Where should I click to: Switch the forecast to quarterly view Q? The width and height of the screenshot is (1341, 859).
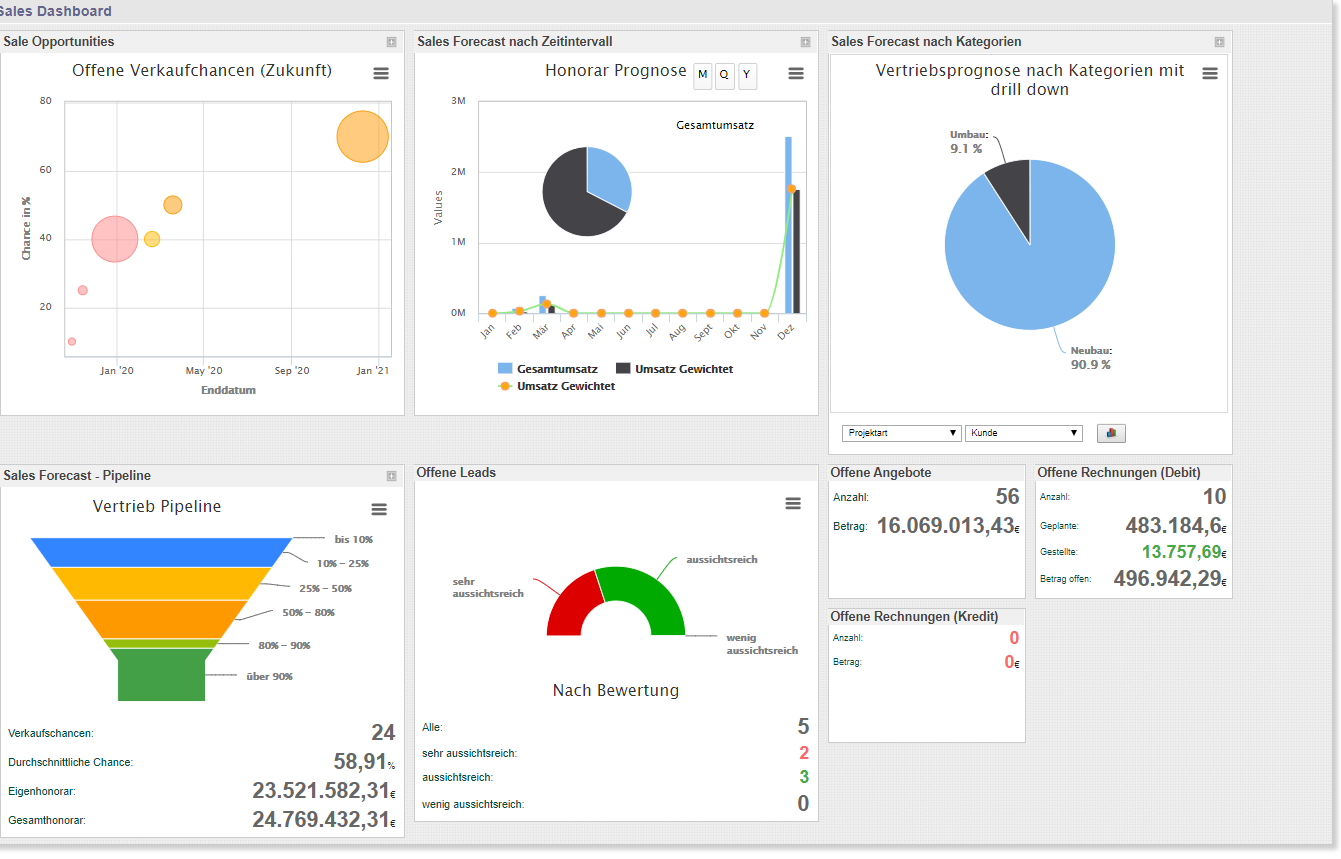coord(724,76)
